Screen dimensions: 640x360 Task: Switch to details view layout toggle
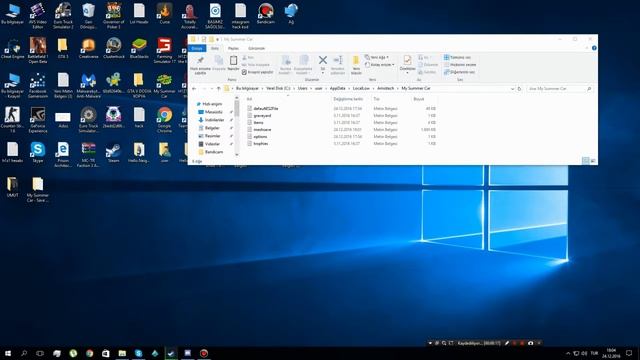click(585, 161)
